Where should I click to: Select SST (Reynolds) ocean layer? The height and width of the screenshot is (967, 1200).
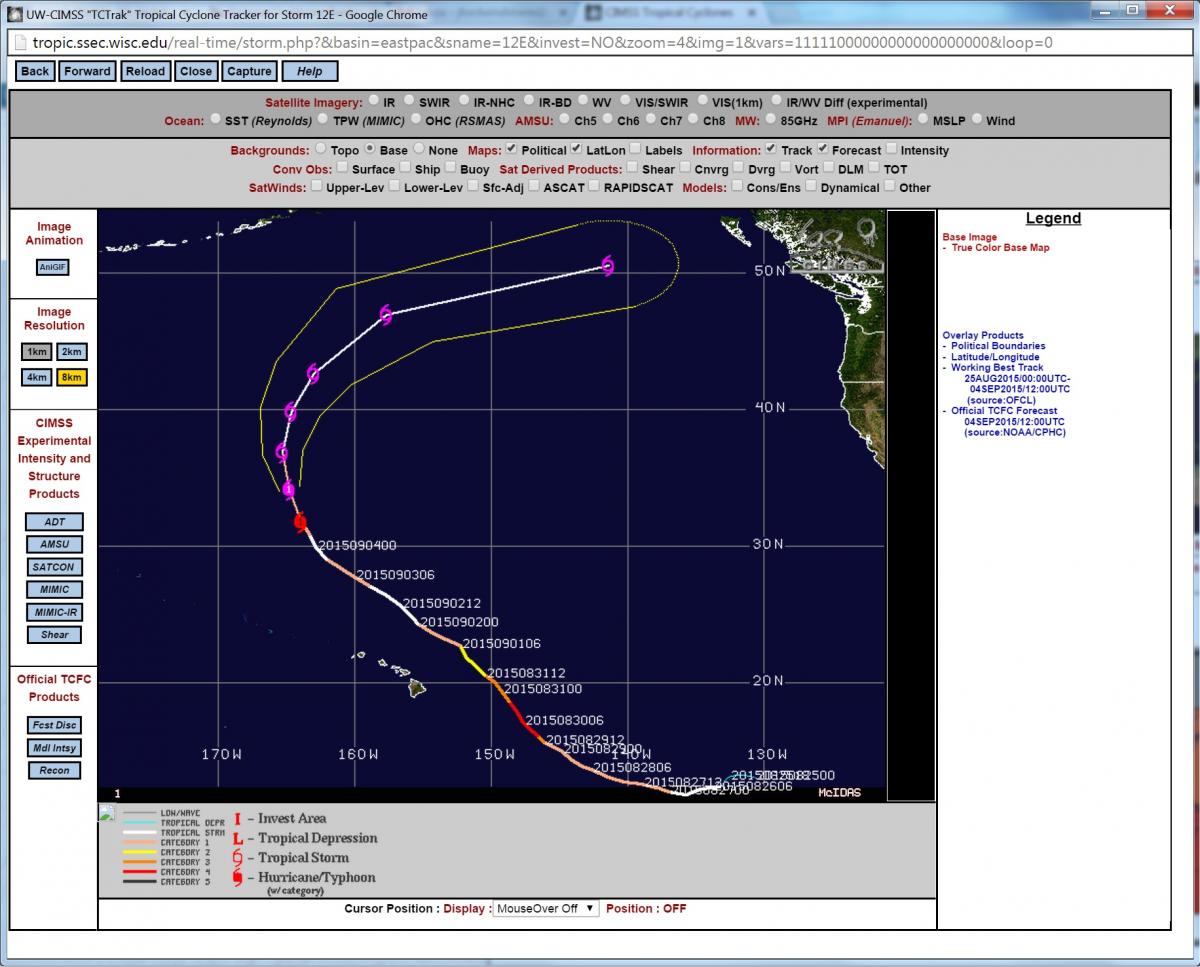click(x=215, y=119)
